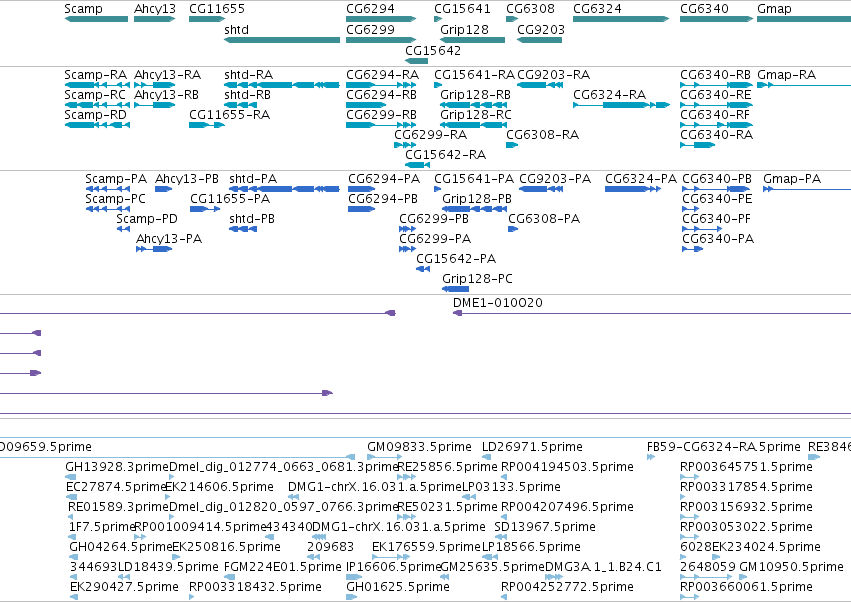851x602 pixels.
Task: Click EST label RE01589.3prime
Action: coord(118,507)
